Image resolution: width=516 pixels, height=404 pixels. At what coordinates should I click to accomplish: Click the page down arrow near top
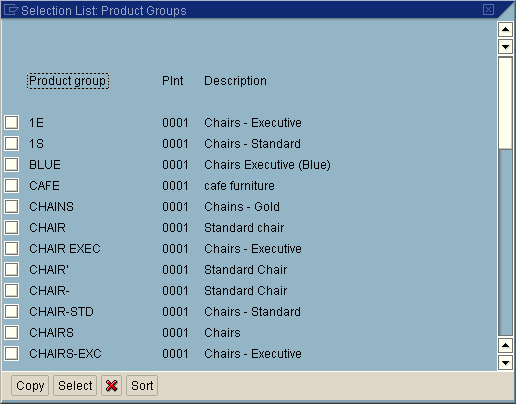[505, 47]
